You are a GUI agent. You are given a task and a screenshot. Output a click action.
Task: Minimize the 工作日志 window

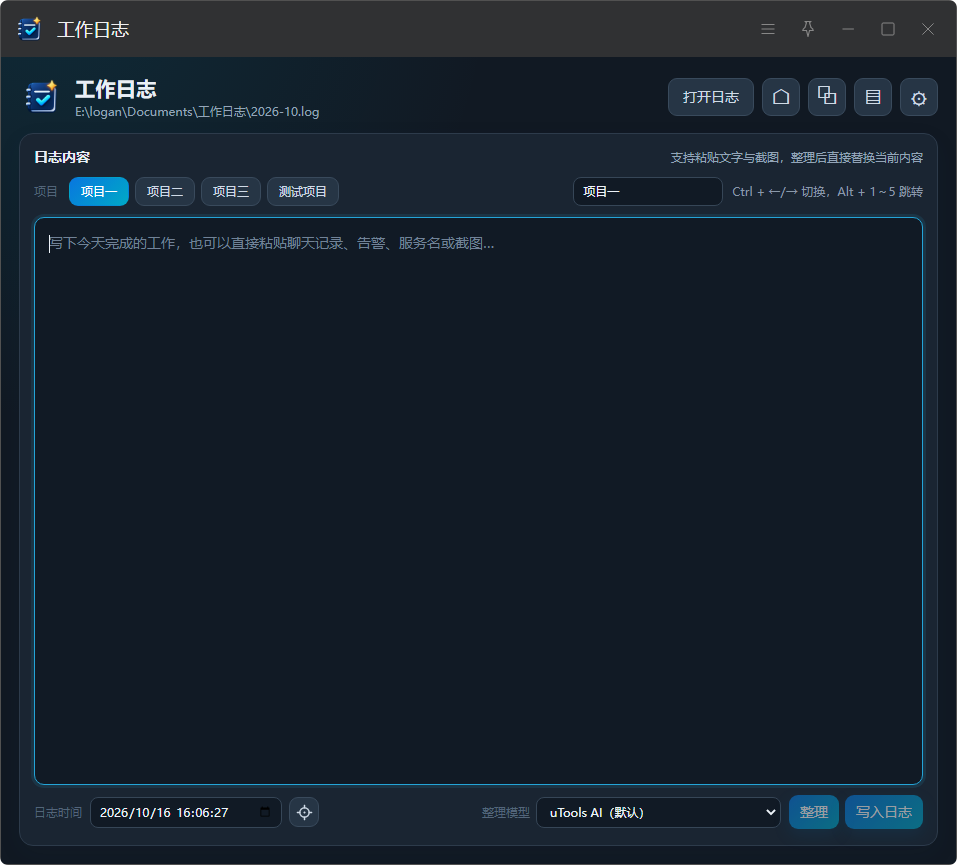[x=848, y=29]
